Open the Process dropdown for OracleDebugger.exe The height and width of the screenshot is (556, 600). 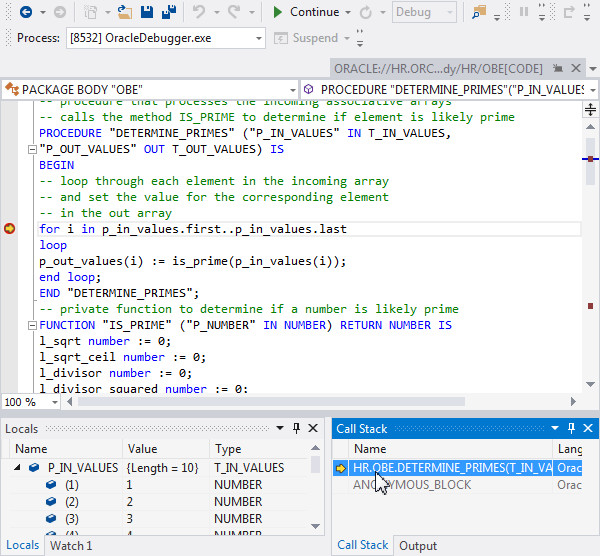coord(257,38)
